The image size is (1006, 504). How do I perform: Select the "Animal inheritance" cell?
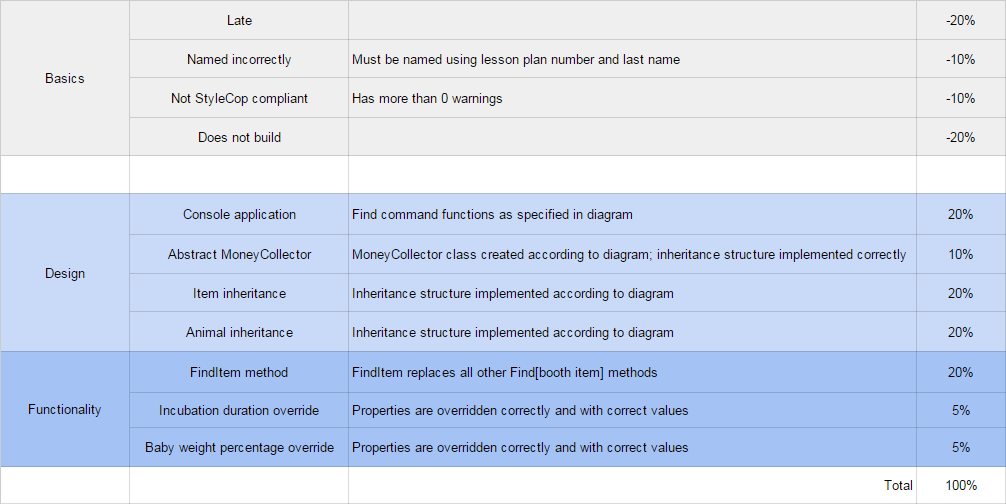tap(239, 332)
